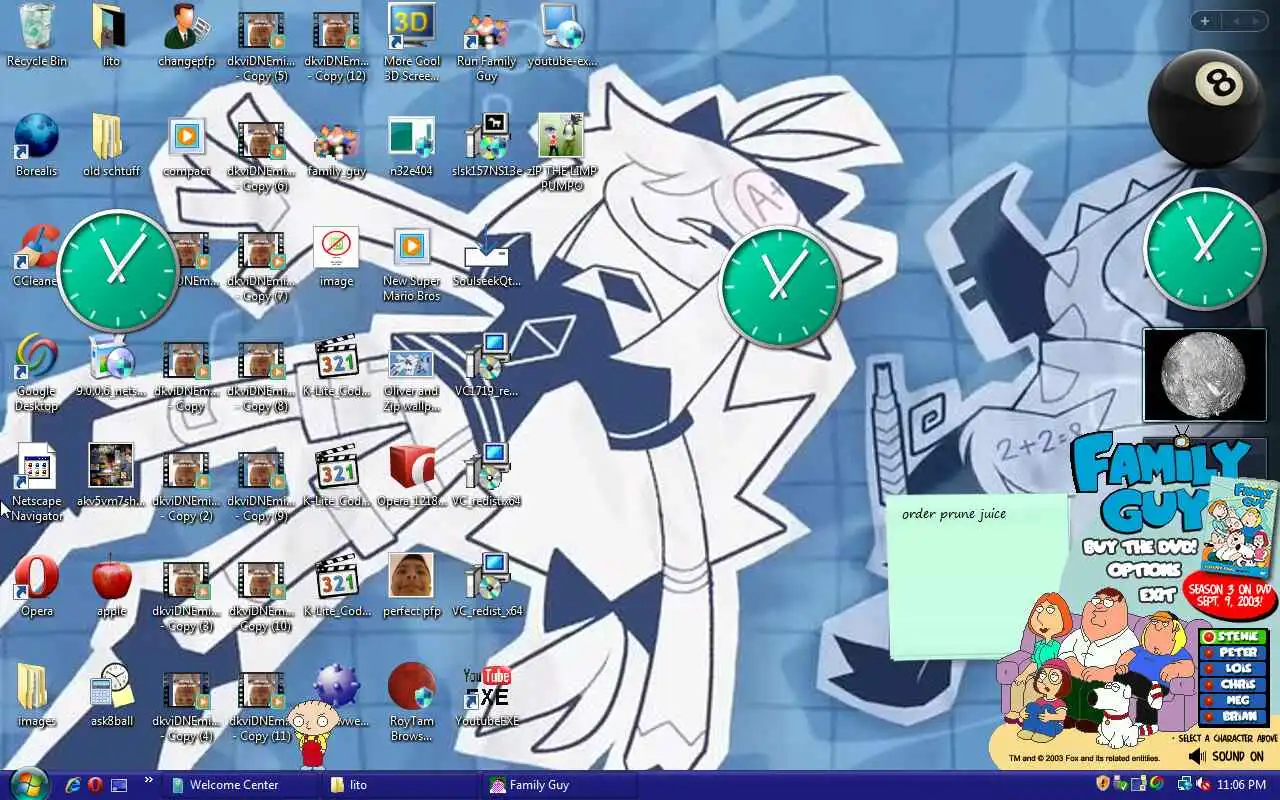Screen dimensions: 1280x800
Task: Open the Windows Start menu
Action: [x=27, y=784]
